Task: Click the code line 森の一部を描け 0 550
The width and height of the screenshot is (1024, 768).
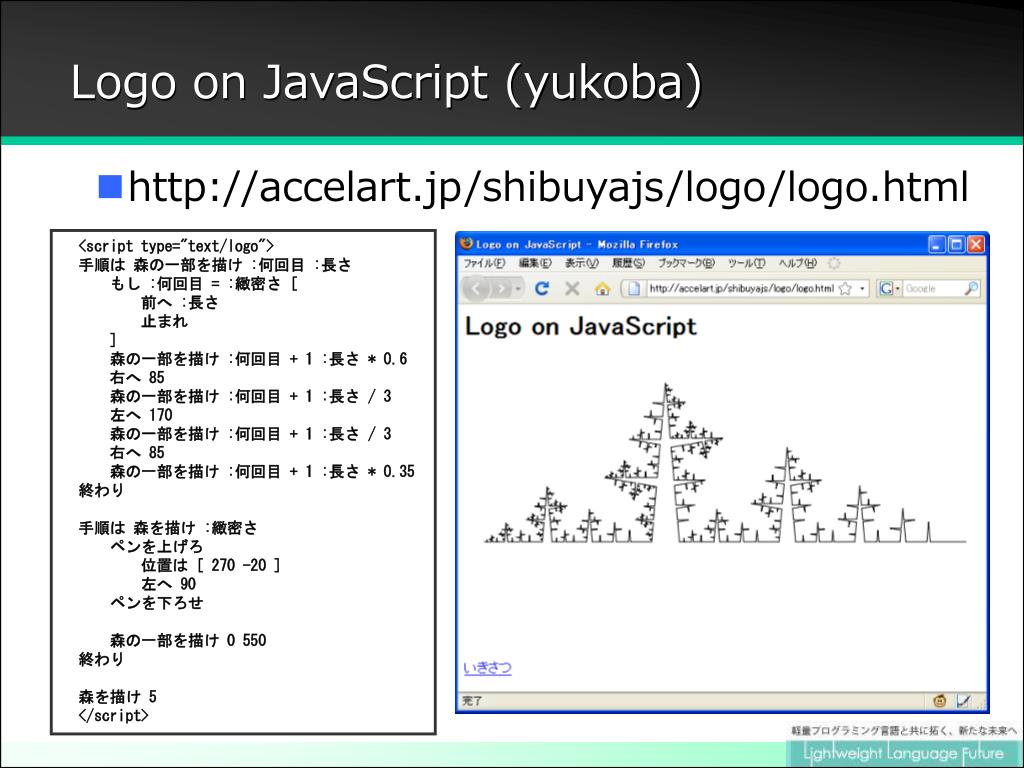Action: [x=188, y=640]
